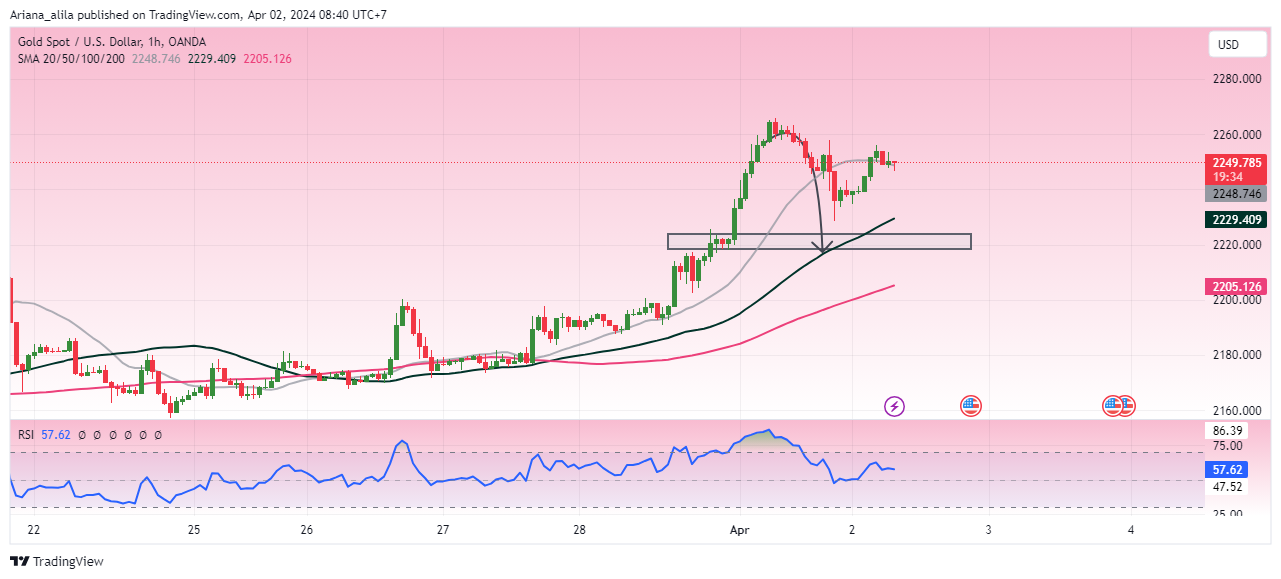The image size is (1281, 579).
Task: Click the blue 57.62 RSI axis tag
Action: 1228,468
